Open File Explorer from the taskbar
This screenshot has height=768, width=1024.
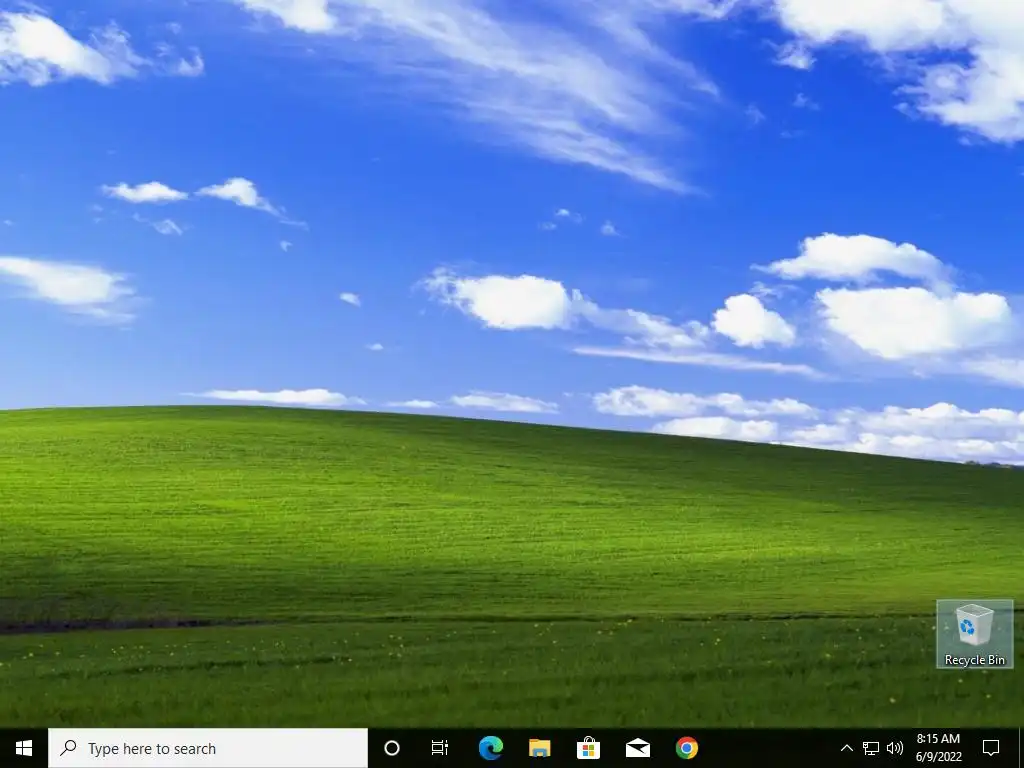(539, 748)
